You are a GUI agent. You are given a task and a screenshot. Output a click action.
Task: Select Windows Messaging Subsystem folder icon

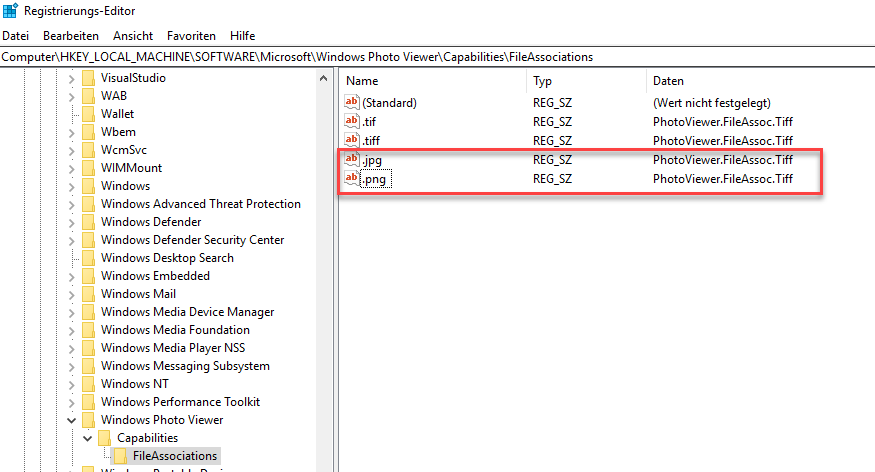pyautogui.click(x=88, y=366)
